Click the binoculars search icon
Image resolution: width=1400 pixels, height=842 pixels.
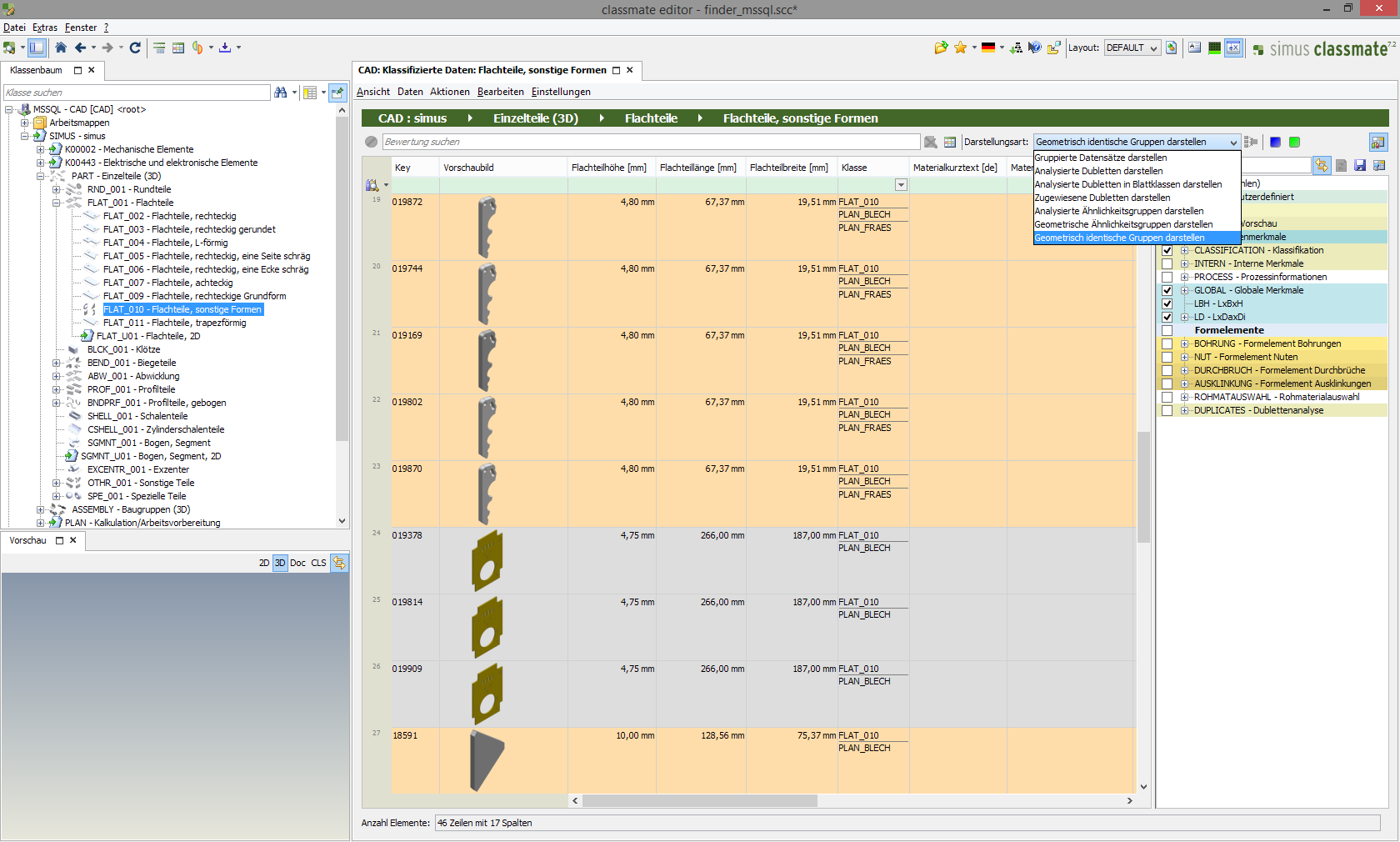281,93
